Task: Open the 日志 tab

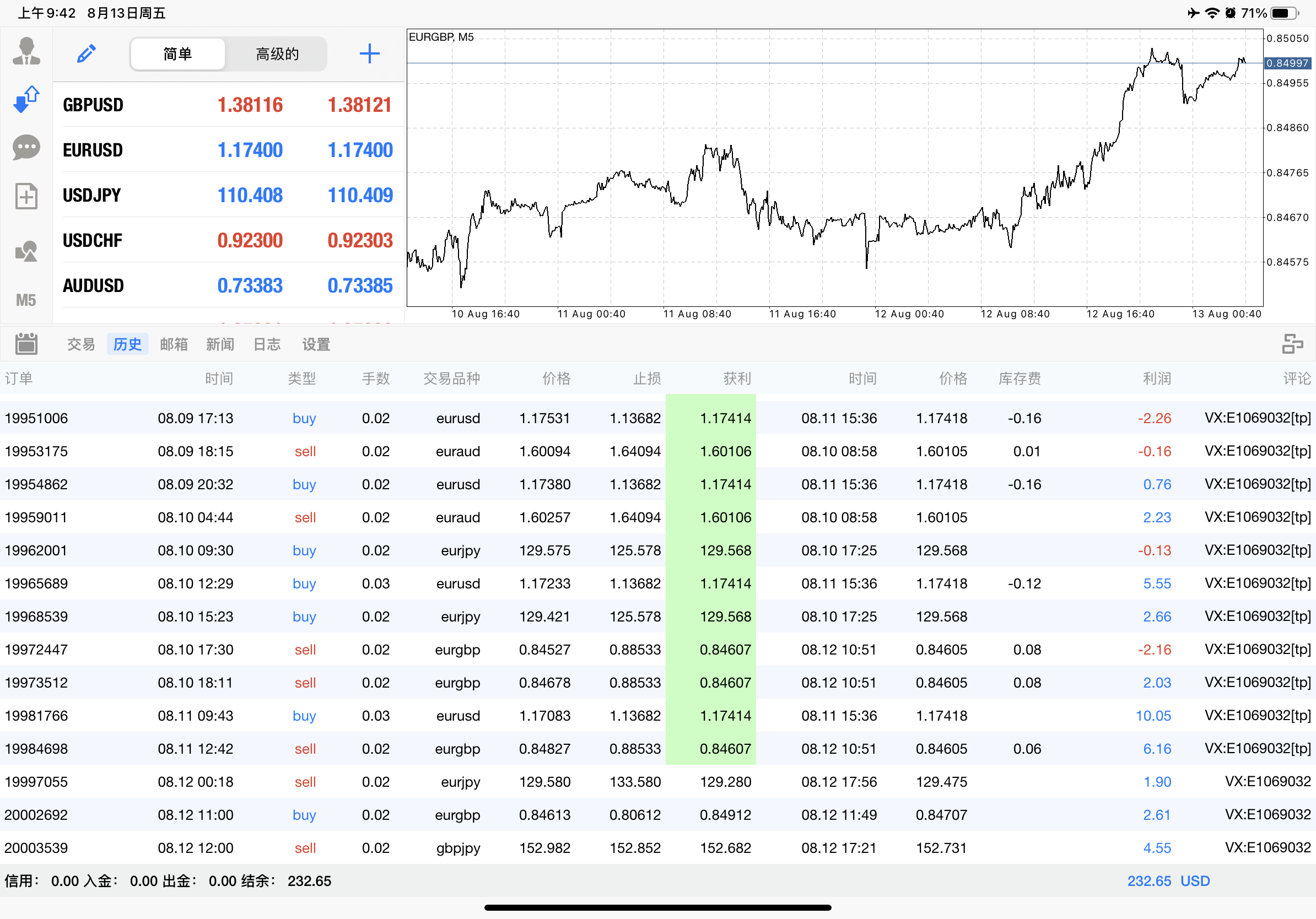Action: coord(267,344)
